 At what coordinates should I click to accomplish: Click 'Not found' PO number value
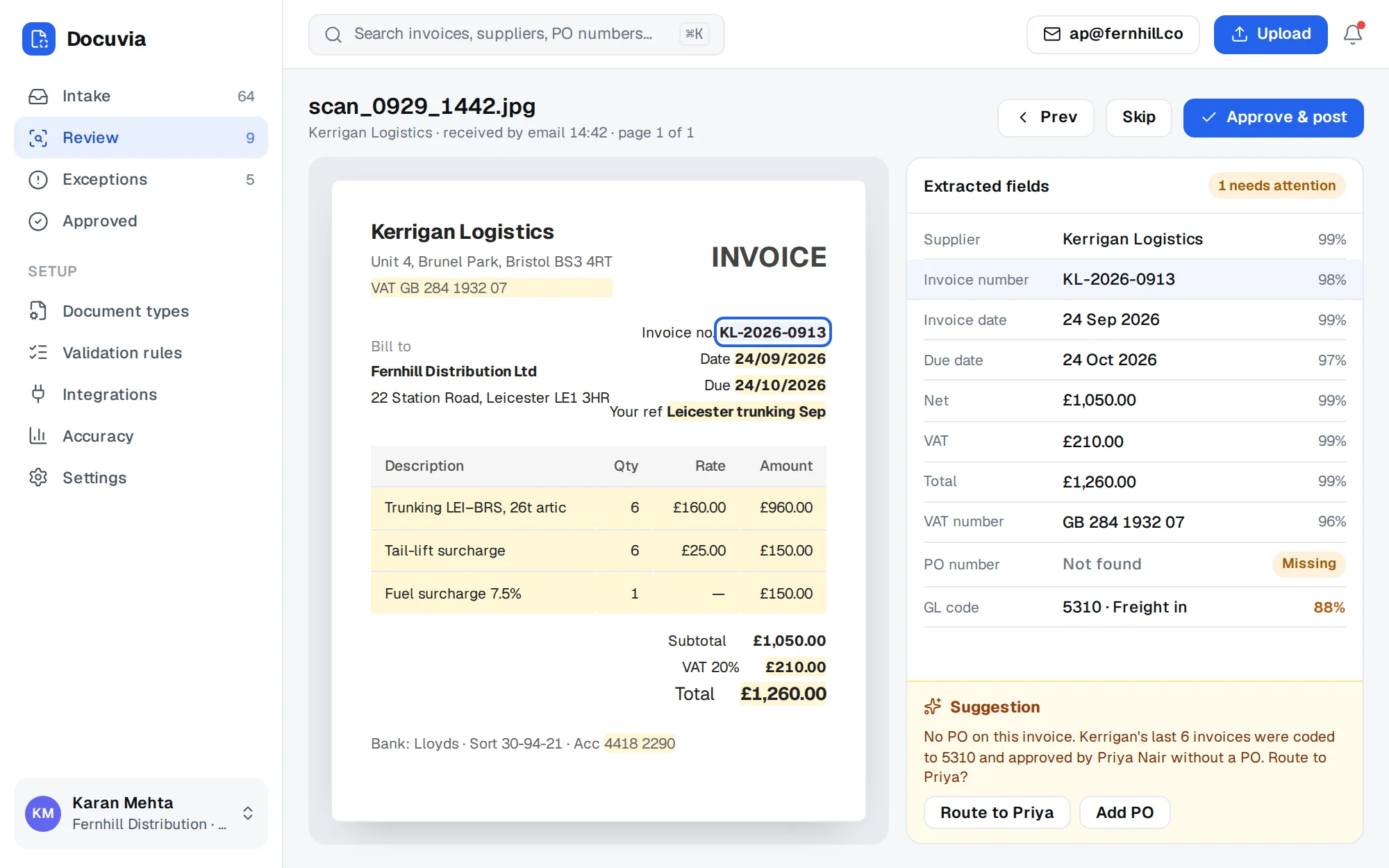pyautogui.click(x=1101, y=564)
